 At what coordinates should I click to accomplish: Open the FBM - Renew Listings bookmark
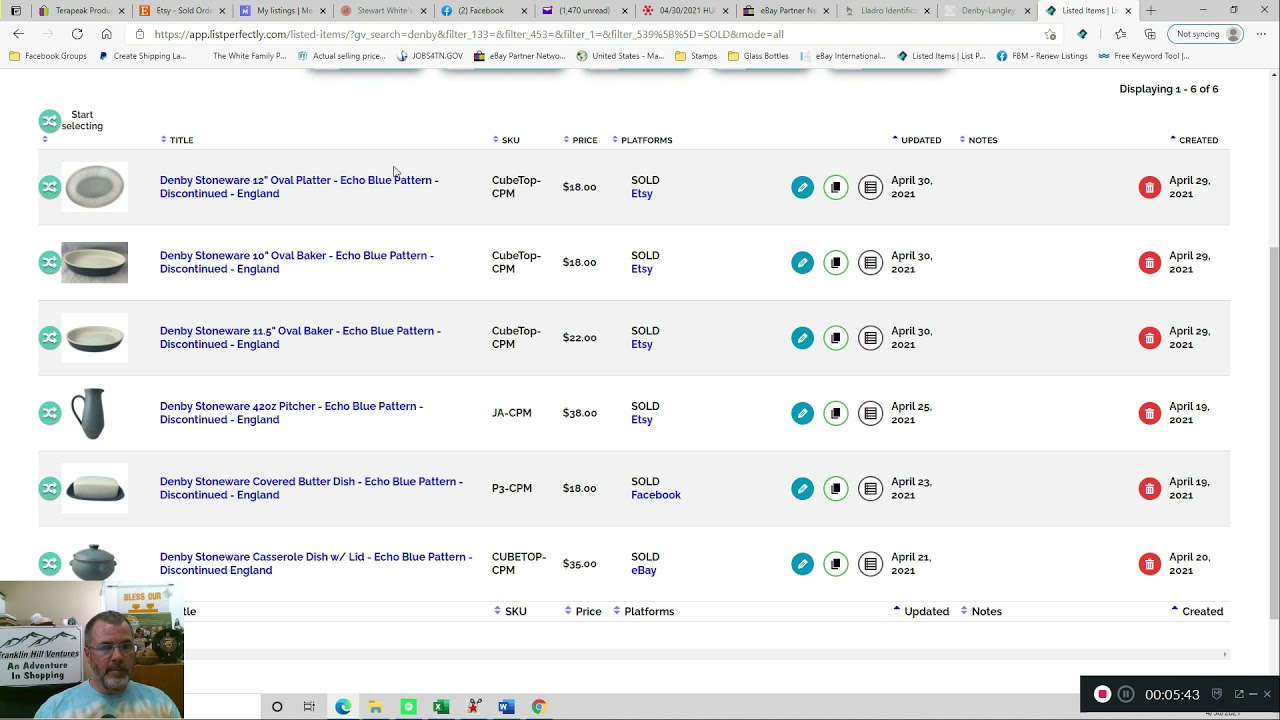coord(1042,56)
